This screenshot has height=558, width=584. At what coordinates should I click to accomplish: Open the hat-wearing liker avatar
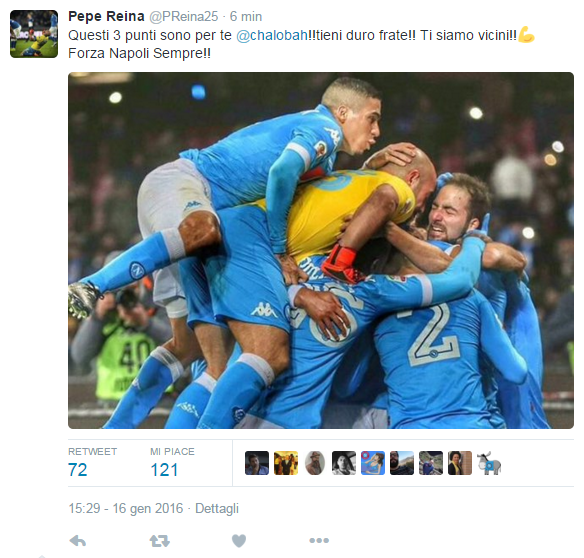[x=315, y=463]
